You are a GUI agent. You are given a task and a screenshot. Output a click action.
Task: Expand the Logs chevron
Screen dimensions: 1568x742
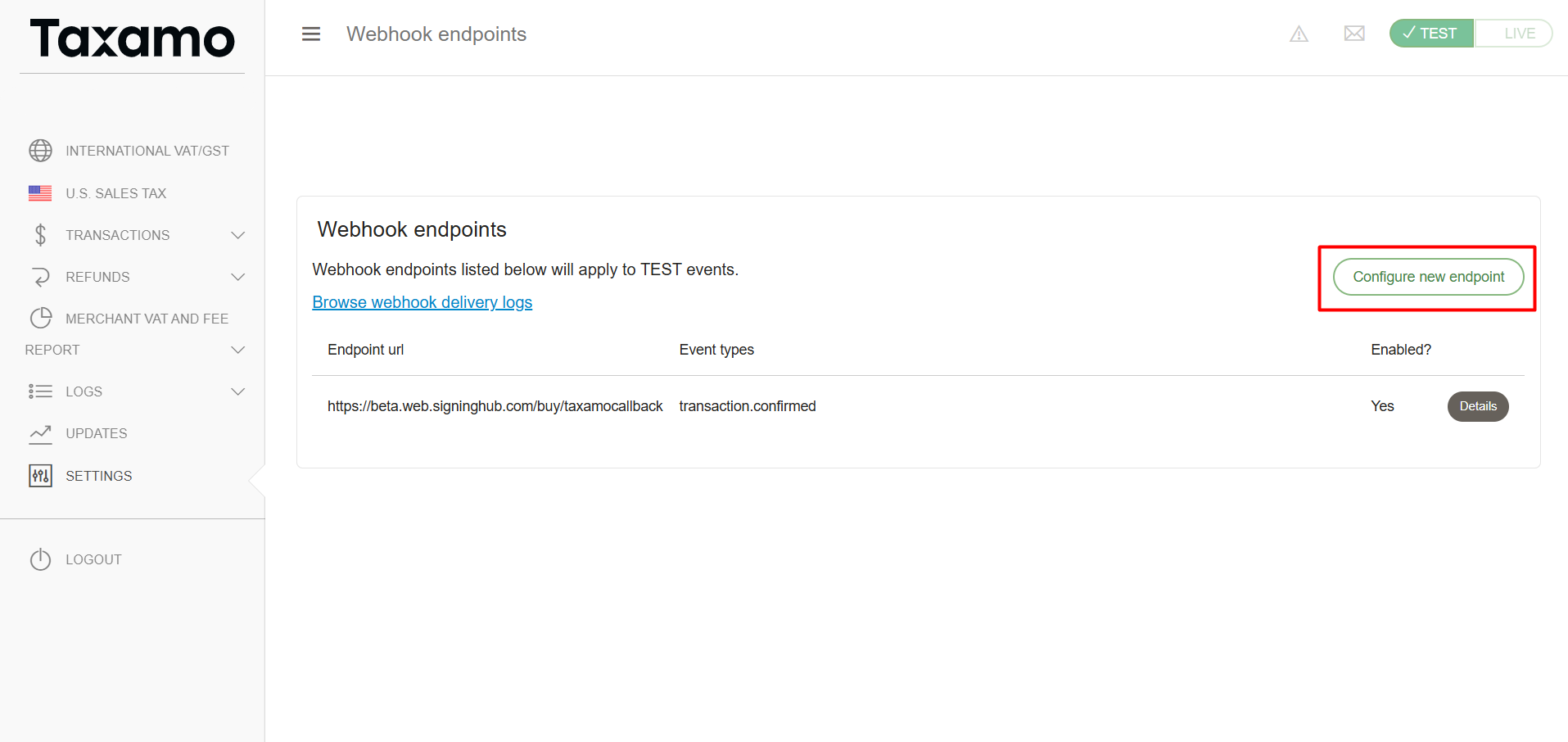(x=238, y=391)
